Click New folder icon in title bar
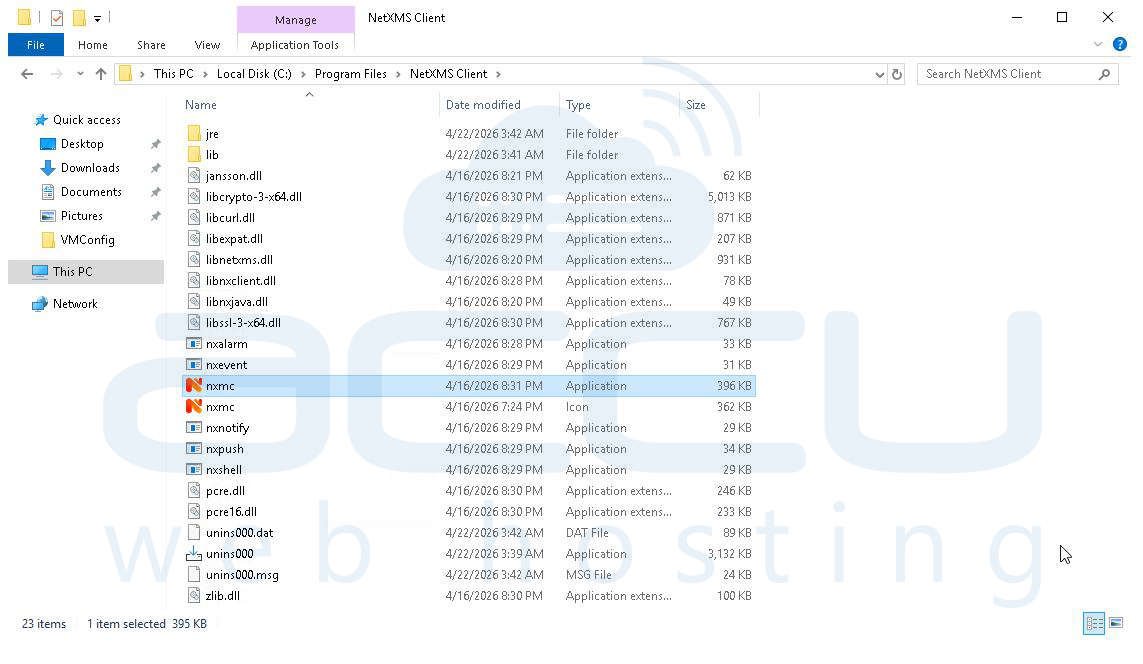Viewport: 1143px width, 664px height. click(x=79, y=17)
